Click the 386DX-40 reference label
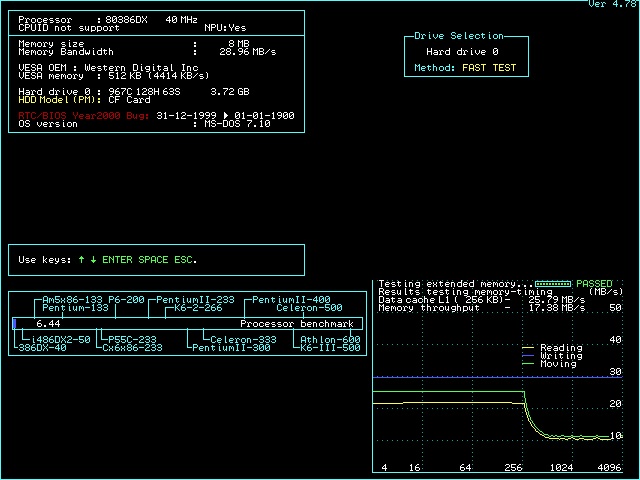 (42, 348)
